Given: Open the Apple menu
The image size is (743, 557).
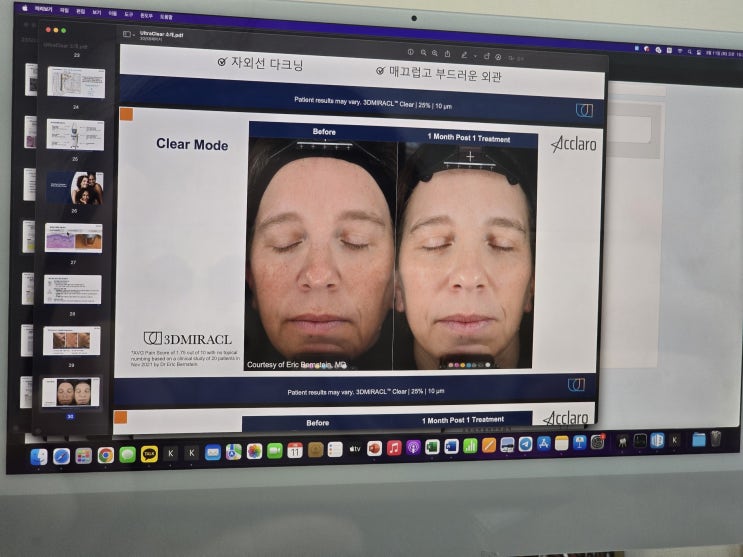Looking at the screenshot, I should click(x=25, y=8).
